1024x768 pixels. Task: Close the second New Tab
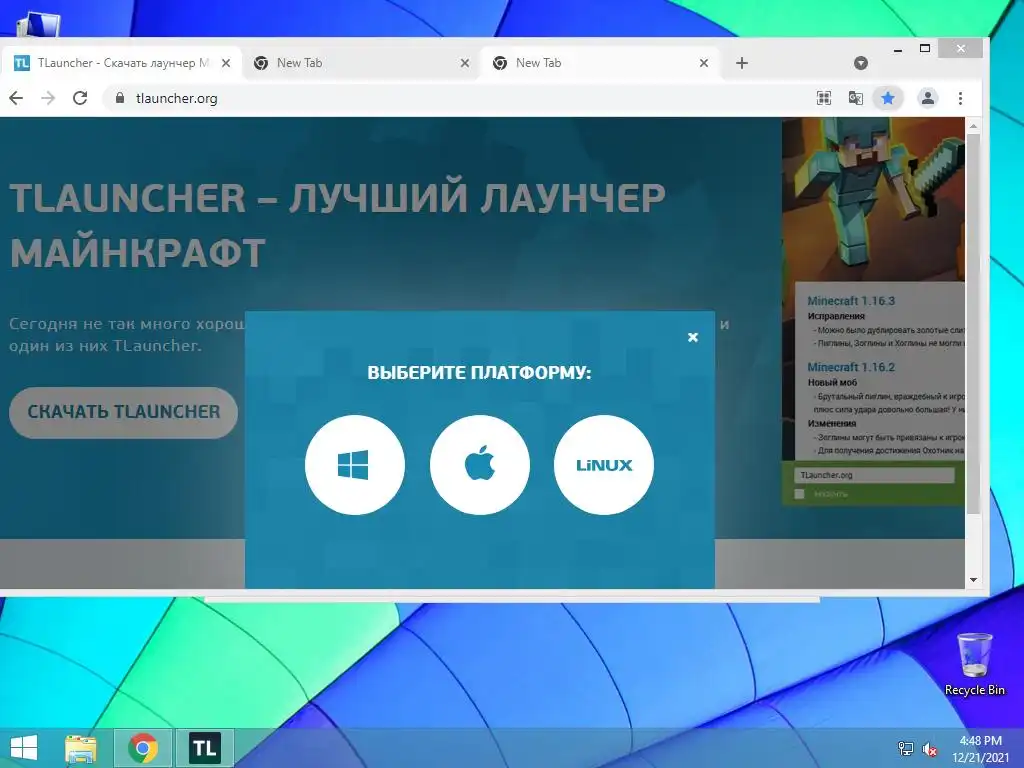click(x=704, y=63)
